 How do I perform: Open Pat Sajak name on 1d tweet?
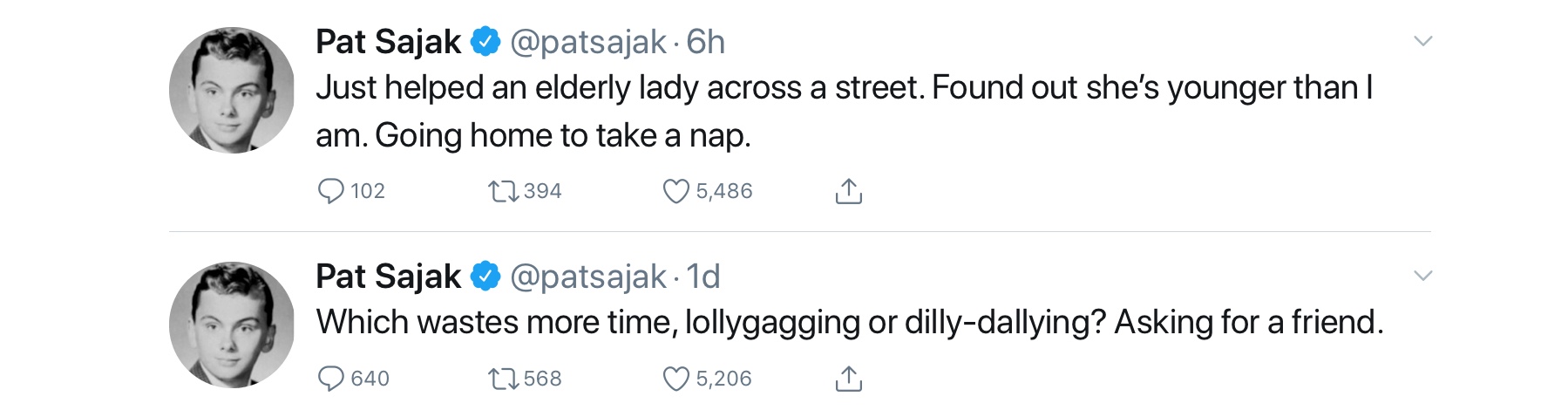point(388,277)
